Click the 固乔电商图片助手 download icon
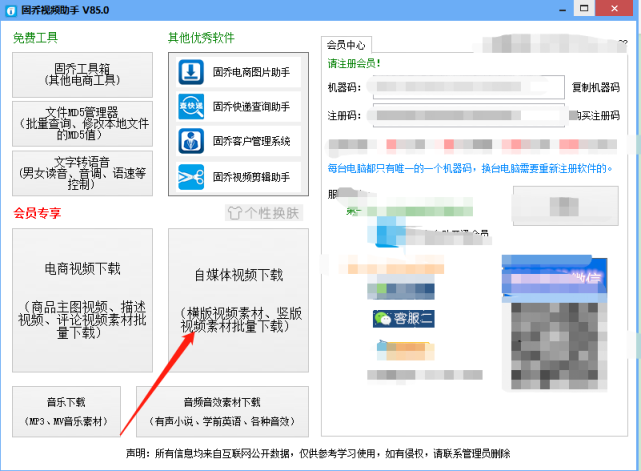This screenshot has height=471, width=641. click(x=191, y=72)
